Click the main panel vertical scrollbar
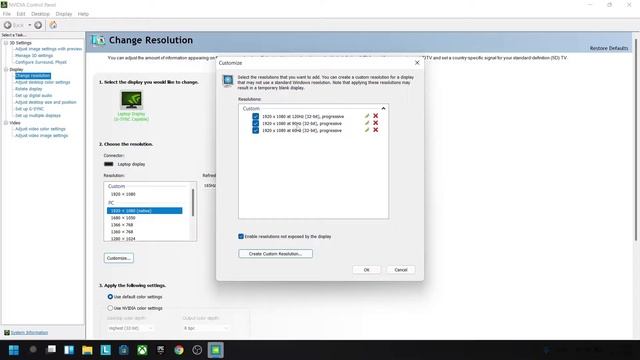Image resolution: width=640 pixels, height=360 pixels. pyautogui.click(x=636, y=140)
